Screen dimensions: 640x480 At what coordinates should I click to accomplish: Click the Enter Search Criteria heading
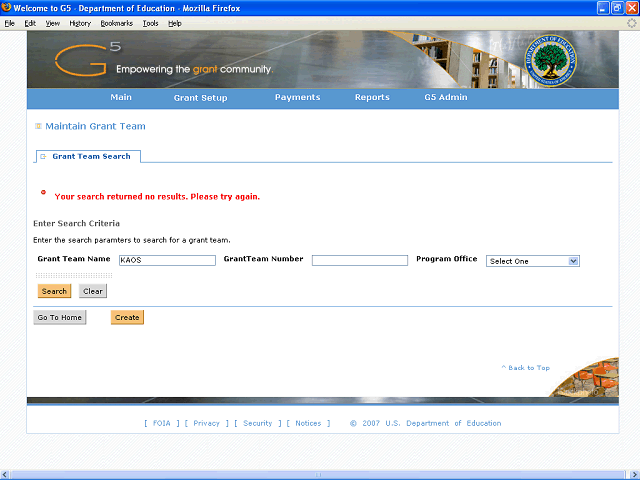76,223
